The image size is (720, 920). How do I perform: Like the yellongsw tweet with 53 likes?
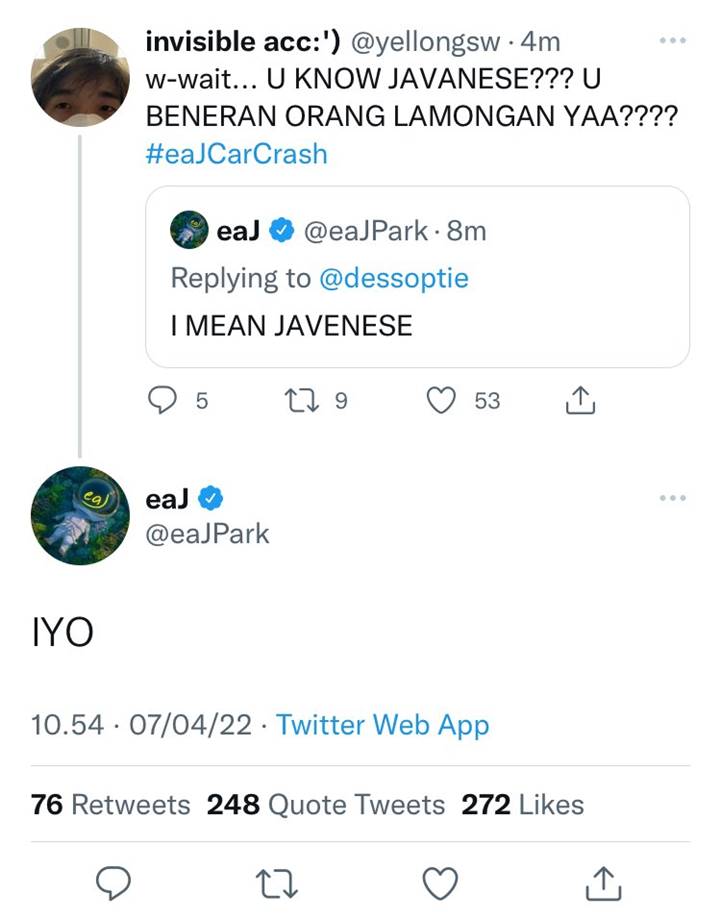tap(441, 400)
